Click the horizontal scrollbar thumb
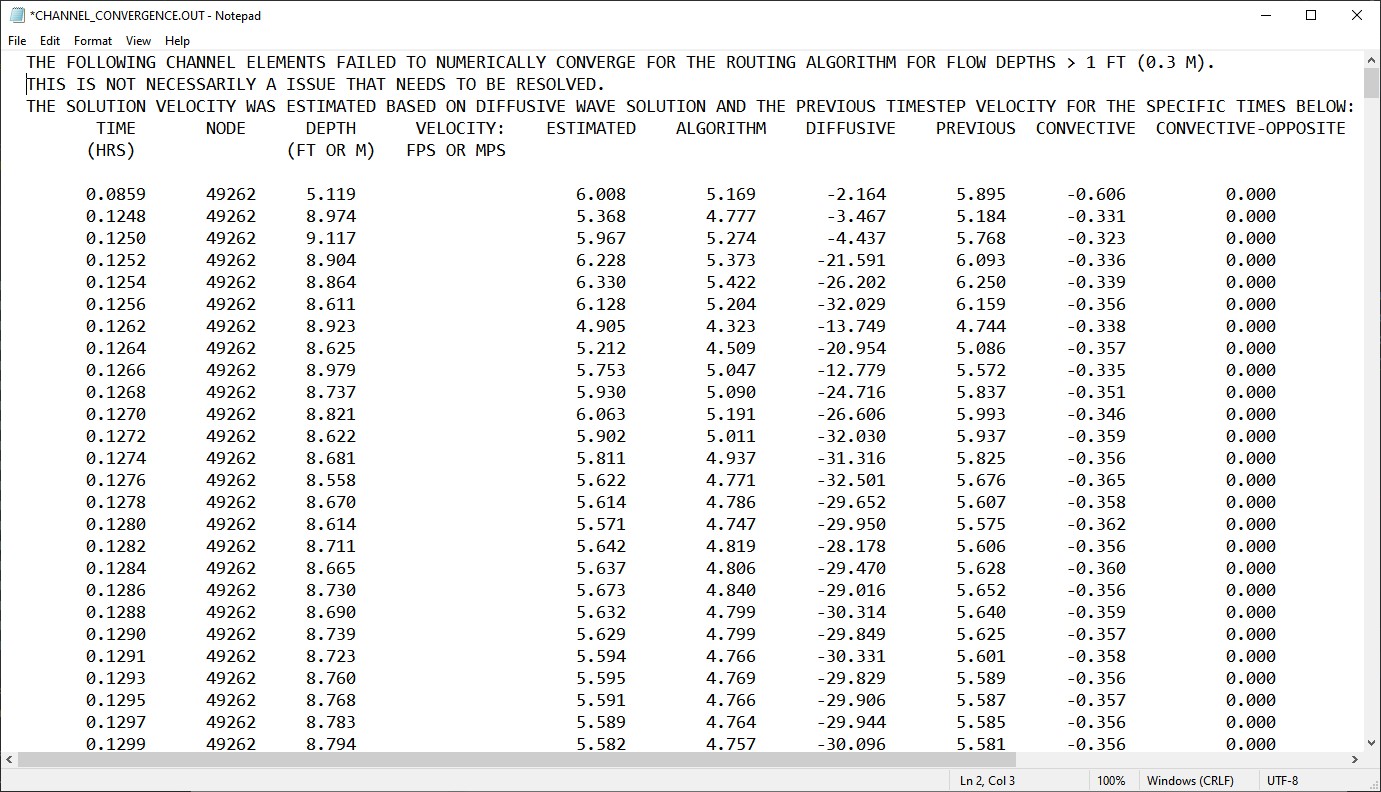 pos(515,760)
